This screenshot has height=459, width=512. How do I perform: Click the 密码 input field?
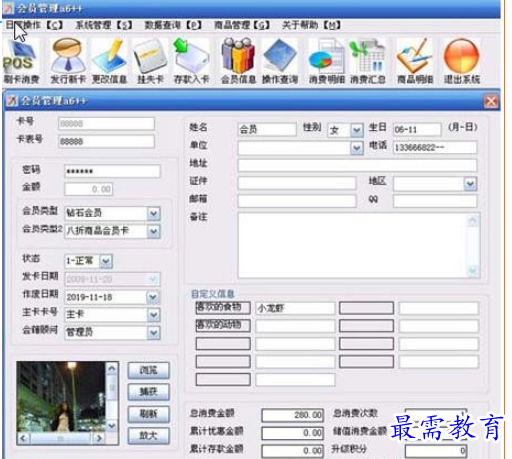112,171
